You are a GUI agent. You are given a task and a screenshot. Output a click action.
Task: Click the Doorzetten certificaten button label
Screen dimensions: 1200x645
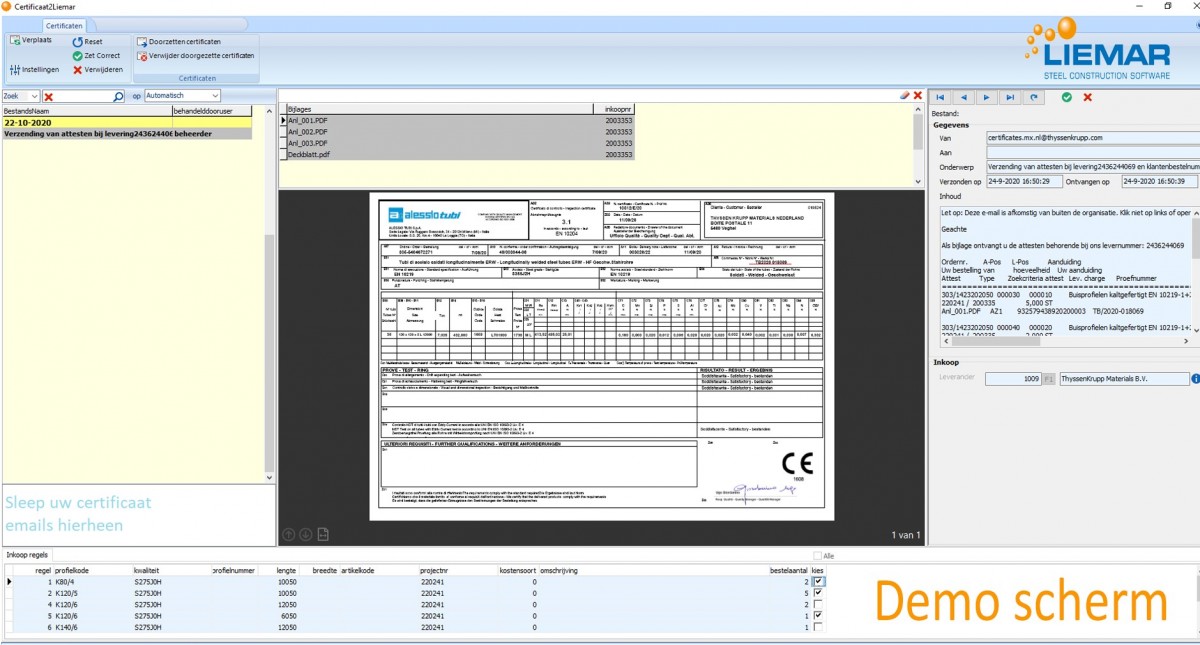click(185, 42)
